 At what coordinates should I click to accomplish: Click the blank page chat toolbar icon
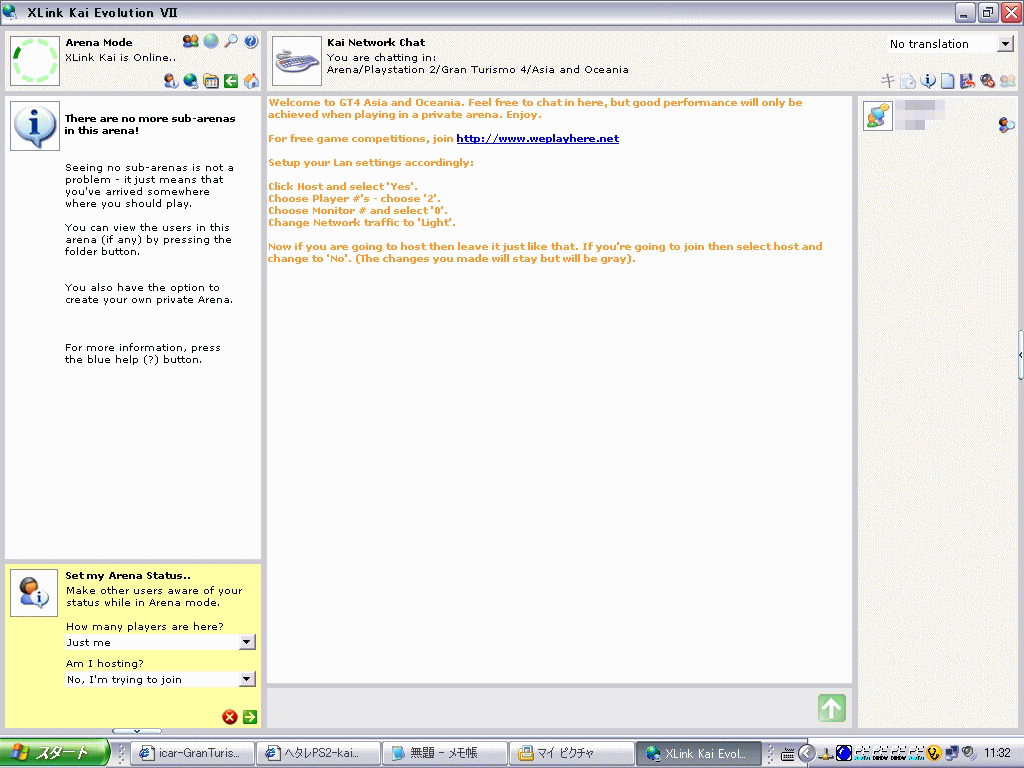point(947,81)
